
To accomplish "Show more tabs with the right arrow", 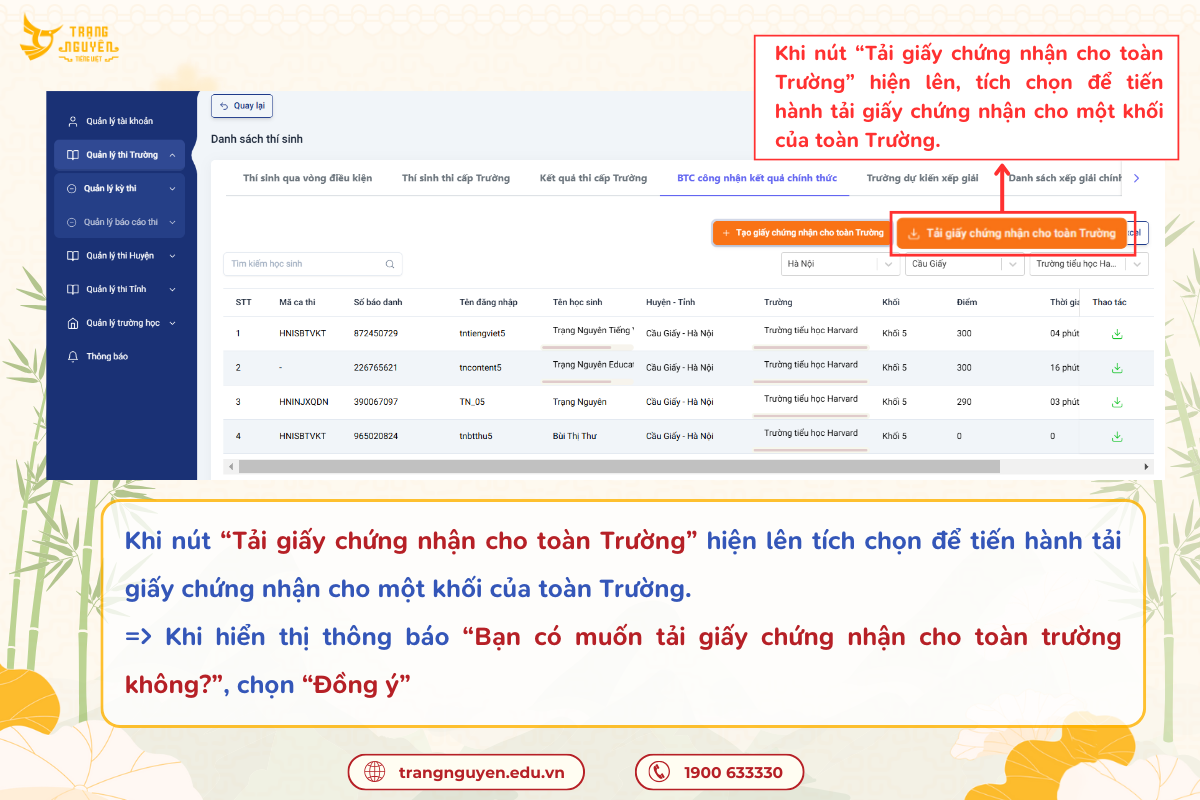I will click(1136, 178).
